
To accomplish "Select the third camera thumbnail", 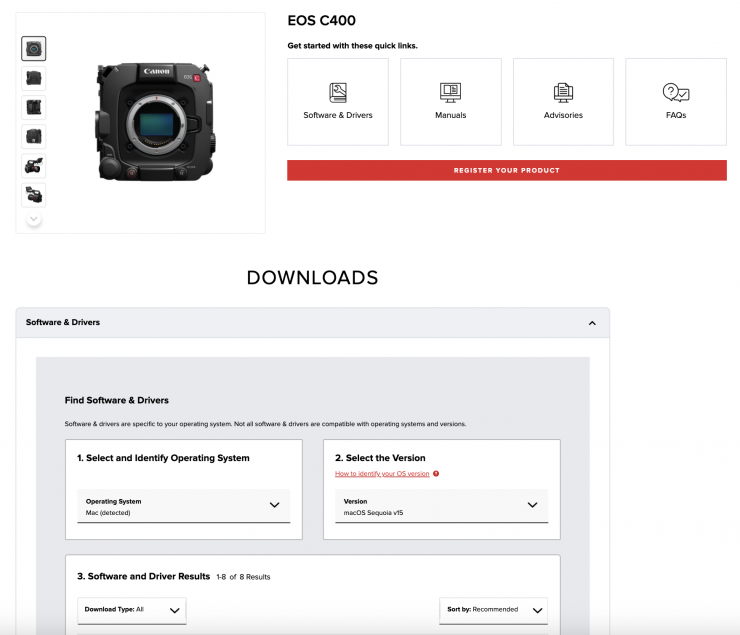I will 34,107.
